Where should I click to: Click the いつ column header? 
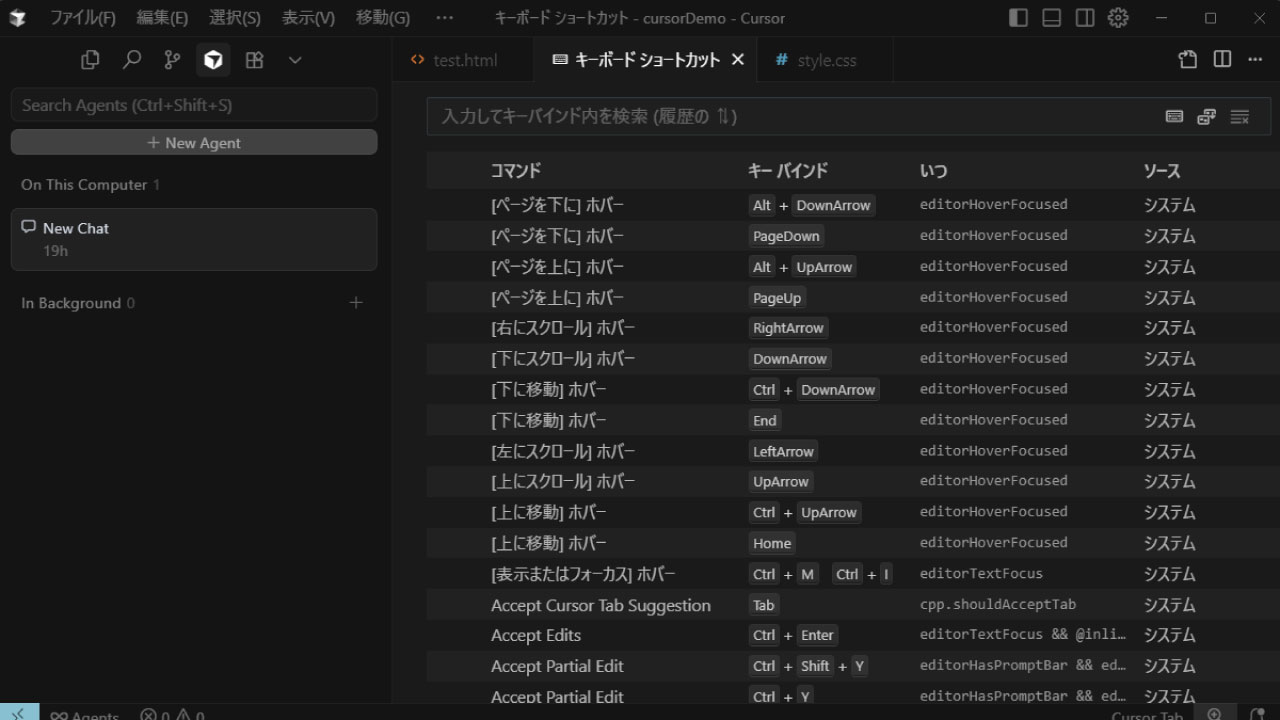tap(934, 171)
